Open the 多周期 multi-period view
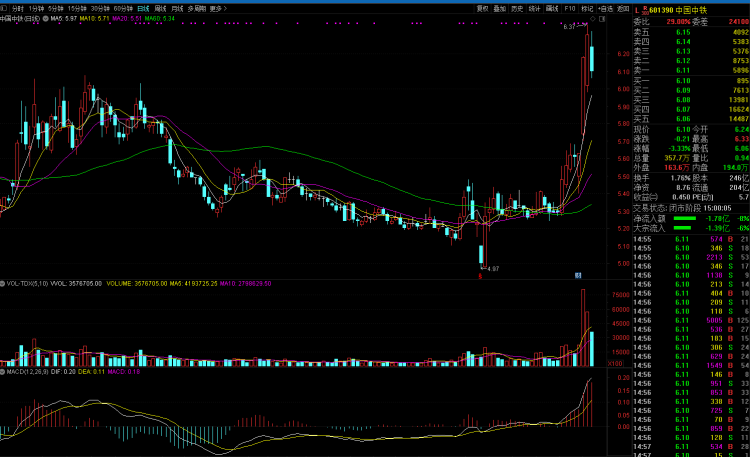 tap(198, 8)
